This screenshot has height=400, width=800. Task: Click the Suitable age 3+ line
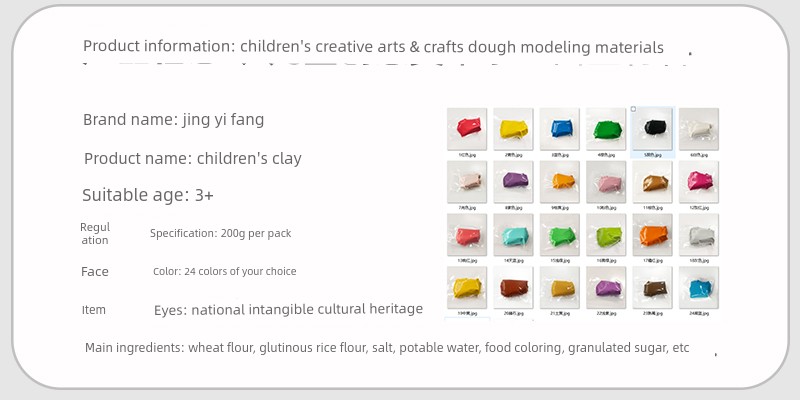pos(148,195)
